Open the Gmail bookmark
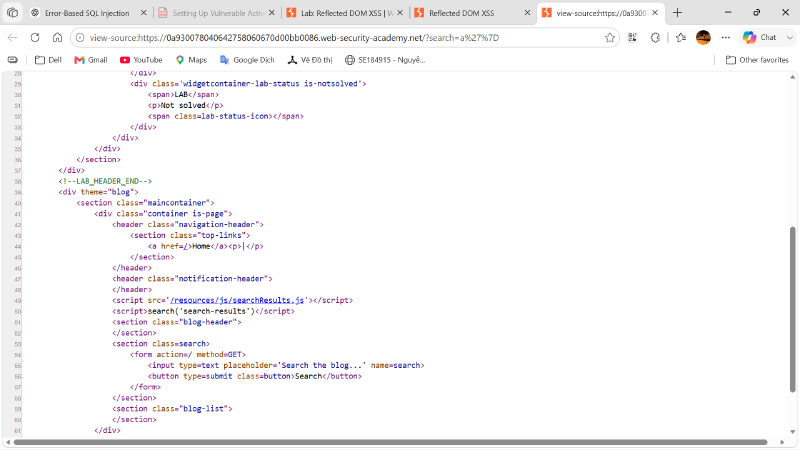Screen dimensions: 800x450 click(91, 60)
